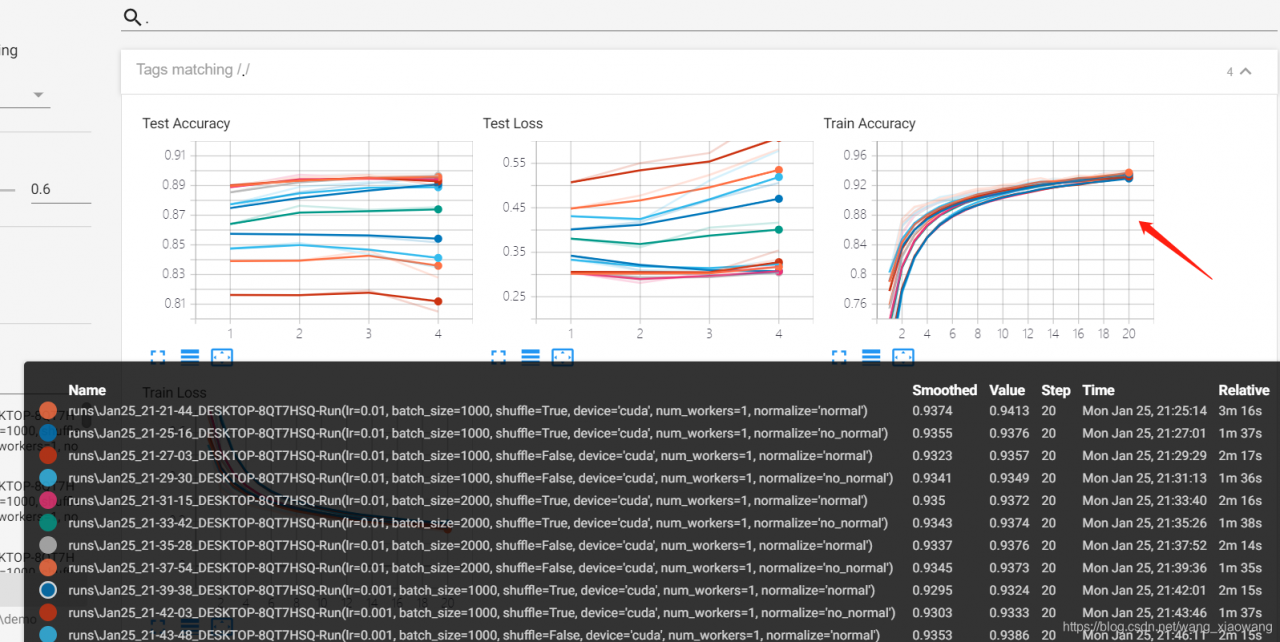Screen dimensions: 1280x642
Task: Toggle y-axis log scale for Test Loss
Action: (x=531, y=356)
